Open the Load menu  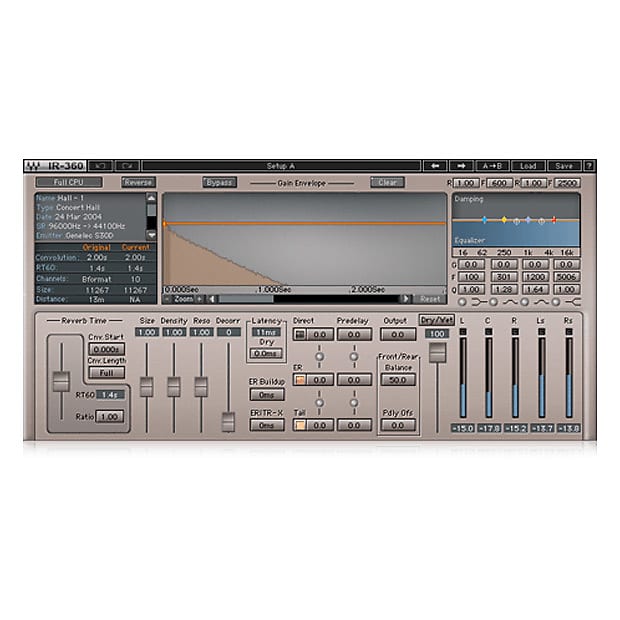(528, 166)
